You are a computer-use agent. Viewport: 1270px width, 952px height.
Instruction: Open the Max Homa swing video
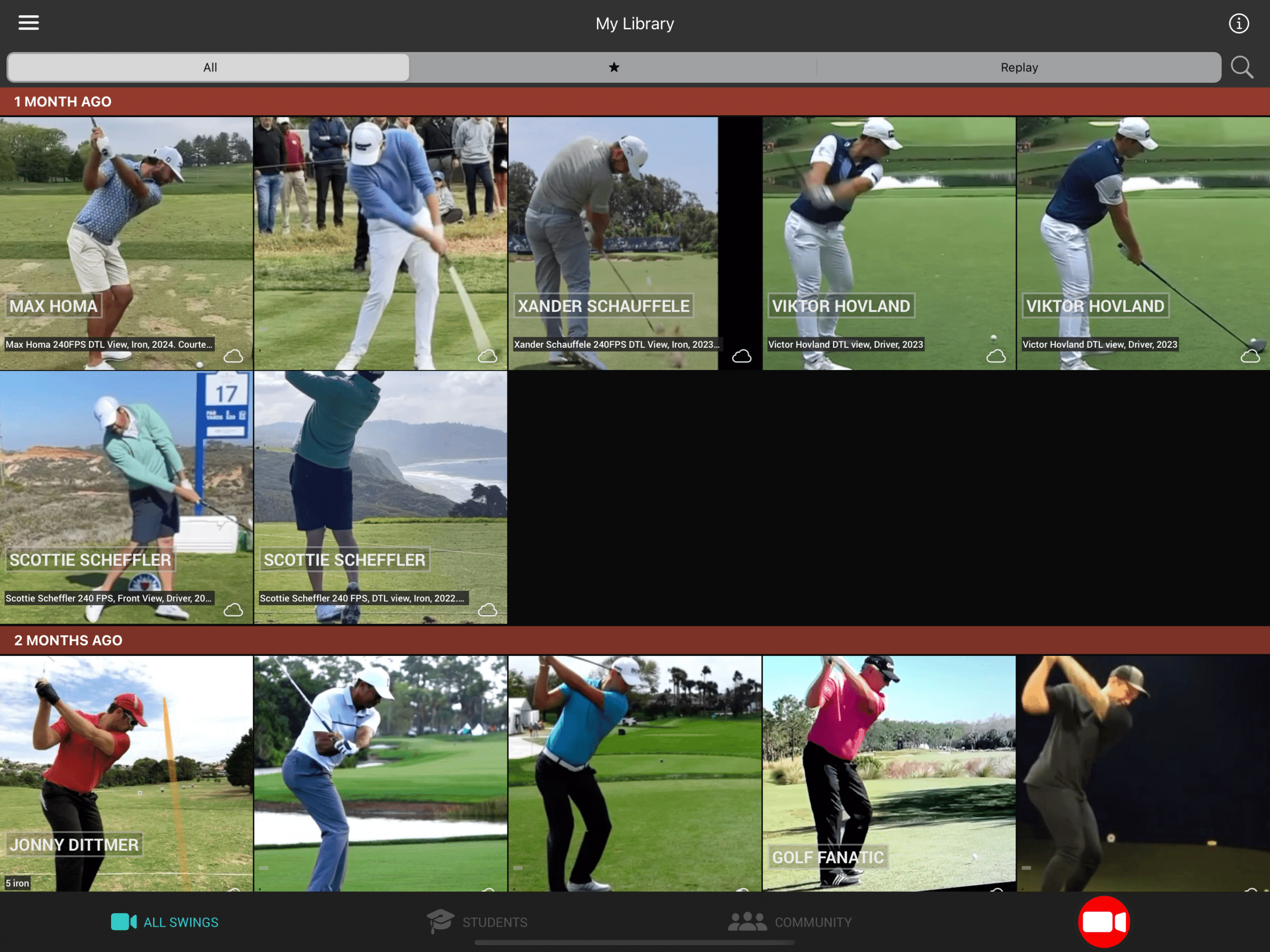click(127, 244)
